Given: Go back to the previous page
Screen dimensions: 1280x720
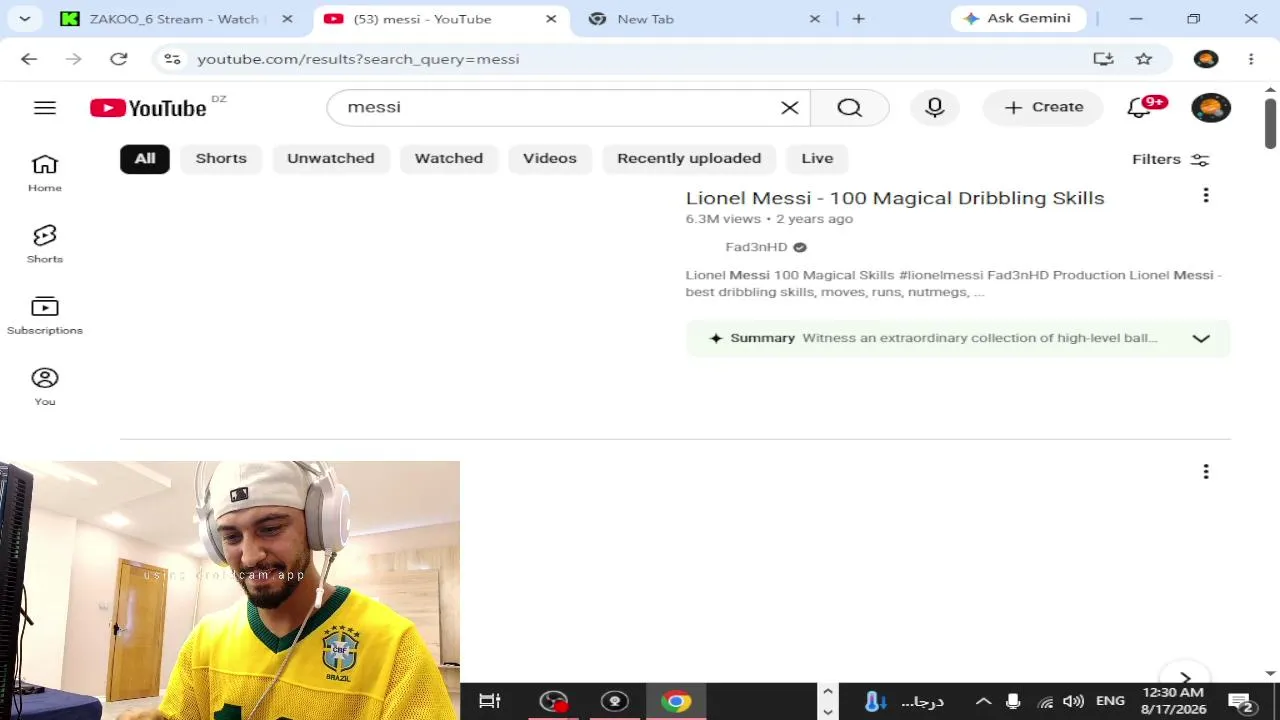Looking at the screenshot, I should pyautogui.click(x=29, y=59).
